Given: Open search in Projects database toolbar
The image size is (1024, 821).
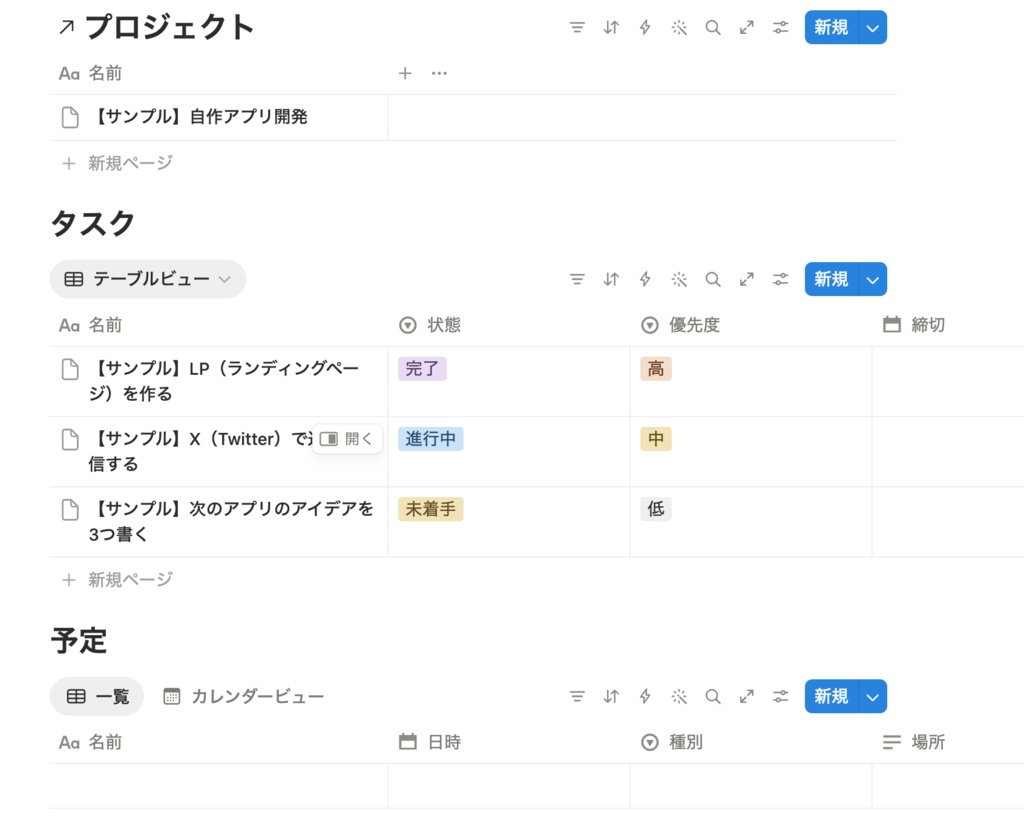Looking at the screenshot, I should click(x=712, y=27).
